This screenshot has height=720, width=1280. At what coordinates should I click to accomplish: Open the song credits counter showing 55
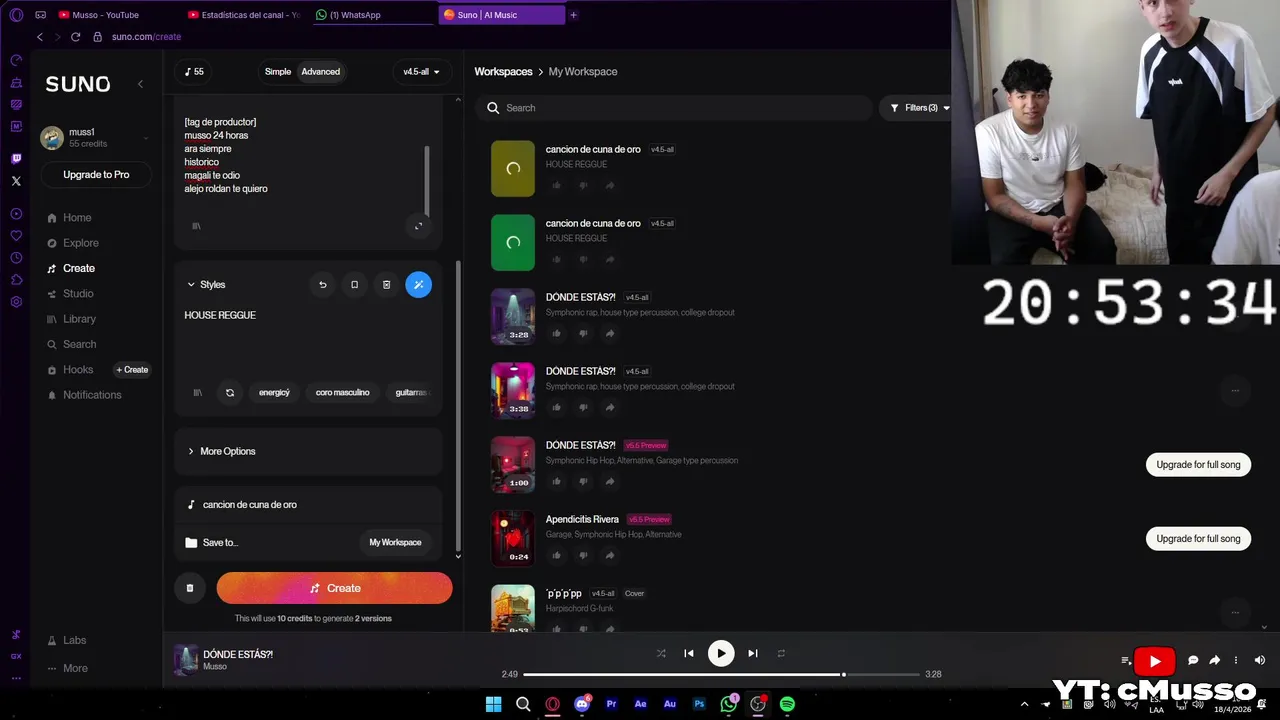pyautogui.click(x=194, y=72)
